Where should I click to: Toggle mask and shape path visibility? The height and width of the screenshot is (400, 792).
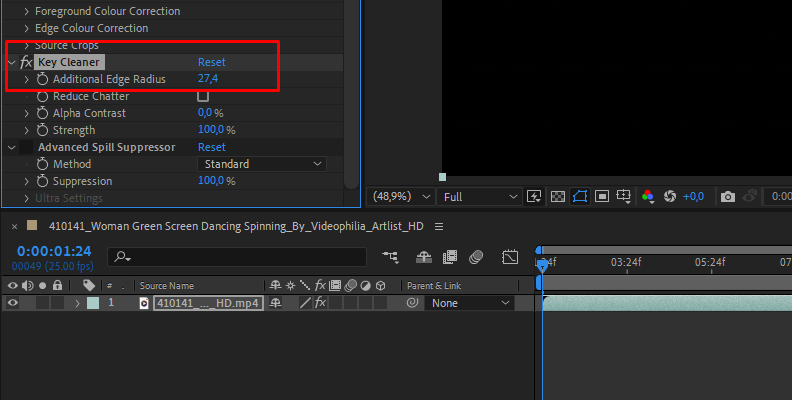(580, 196)
